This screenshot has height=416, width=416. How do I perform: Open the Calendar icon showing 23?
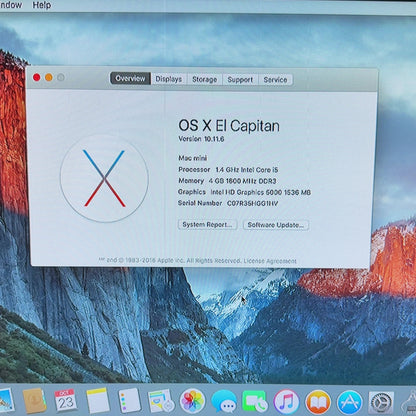[x=65, y=401]
